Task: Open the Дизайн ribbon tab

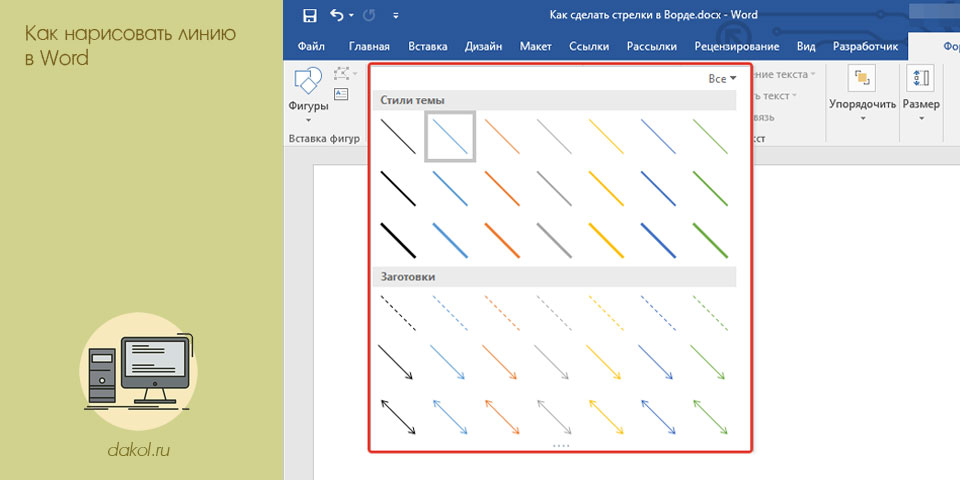Action: (484, 47)
